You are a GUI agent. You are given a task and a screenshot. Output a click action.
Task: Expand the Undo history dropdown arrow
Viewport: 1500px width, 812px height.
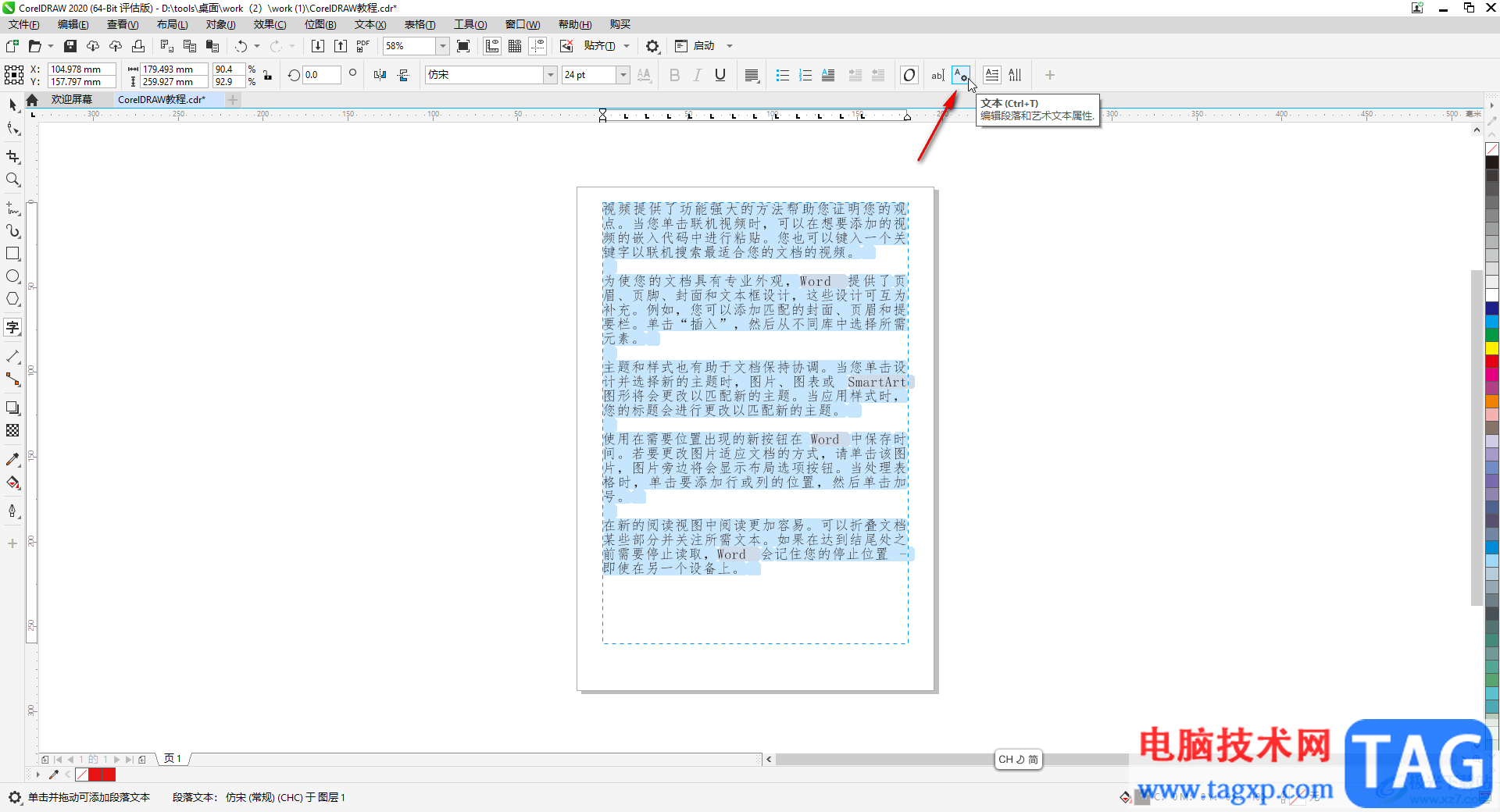257,46
